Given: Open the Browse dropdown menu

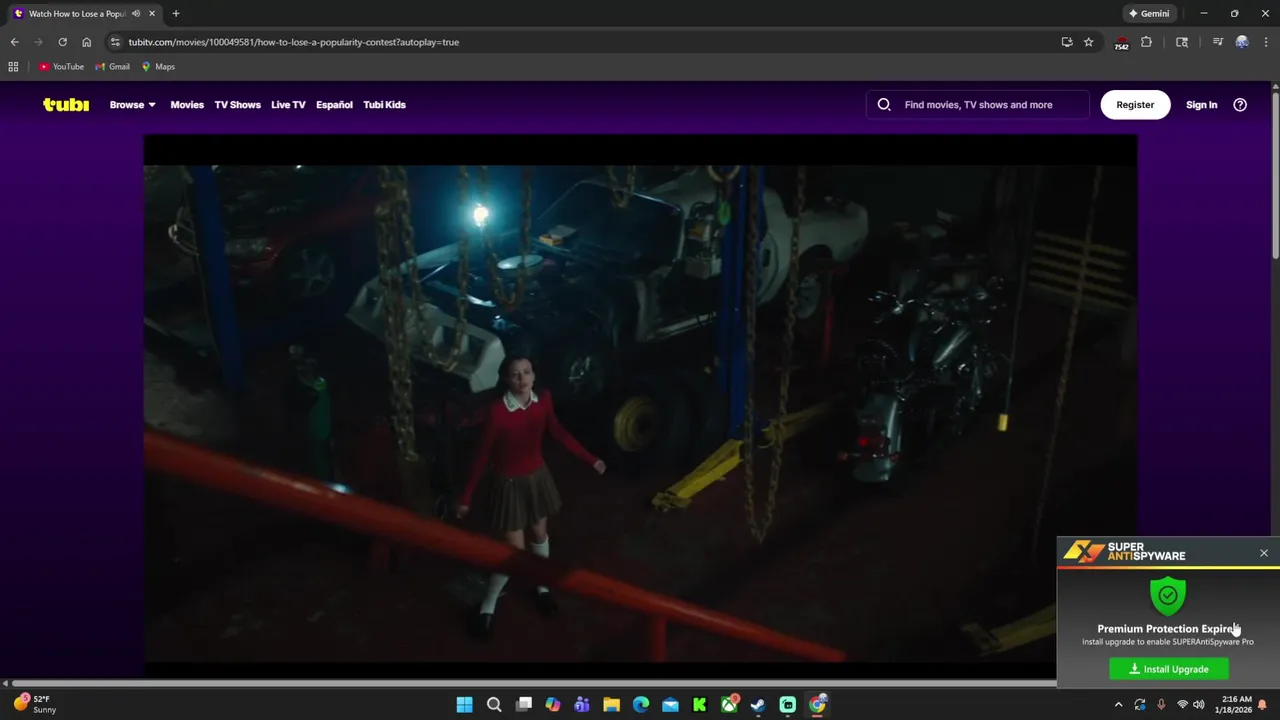Looking at the screenshot, I should pyautogui.click(x=132, y=104).
